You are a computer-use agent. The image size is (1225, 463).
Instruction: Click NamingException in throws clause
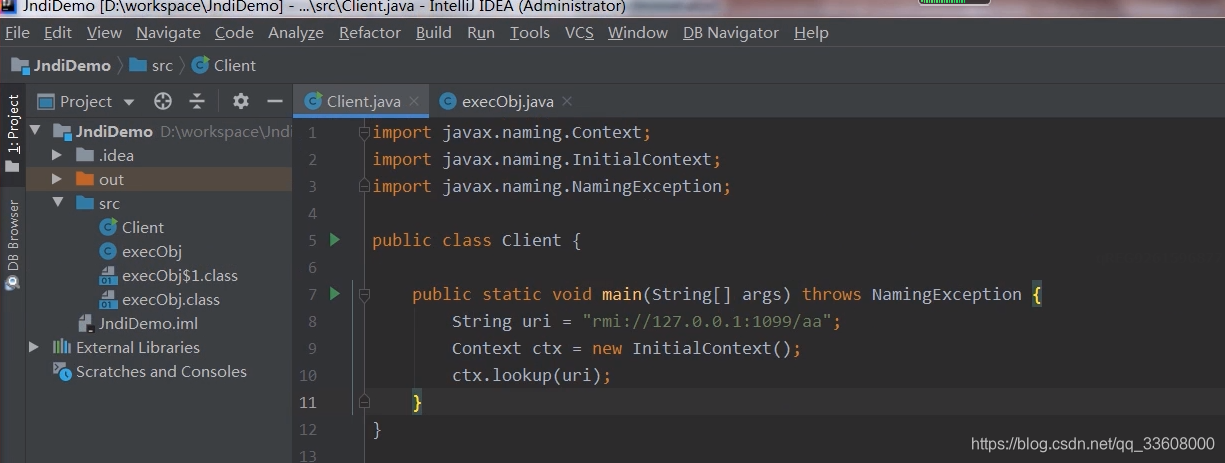pos(947,294)
